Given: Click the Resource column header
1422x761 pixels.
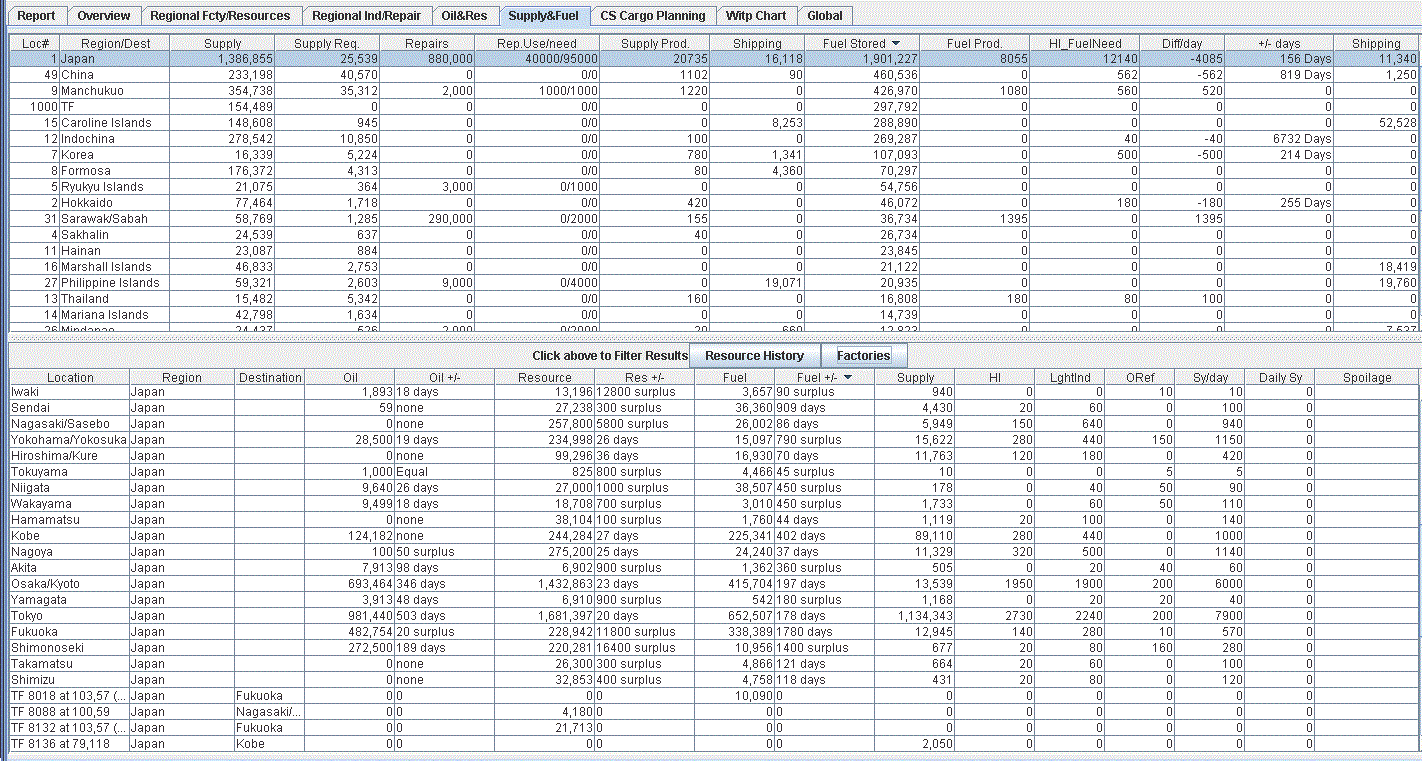Looking at the screenshot, I should pyautogui.click(x=545, y=378).
